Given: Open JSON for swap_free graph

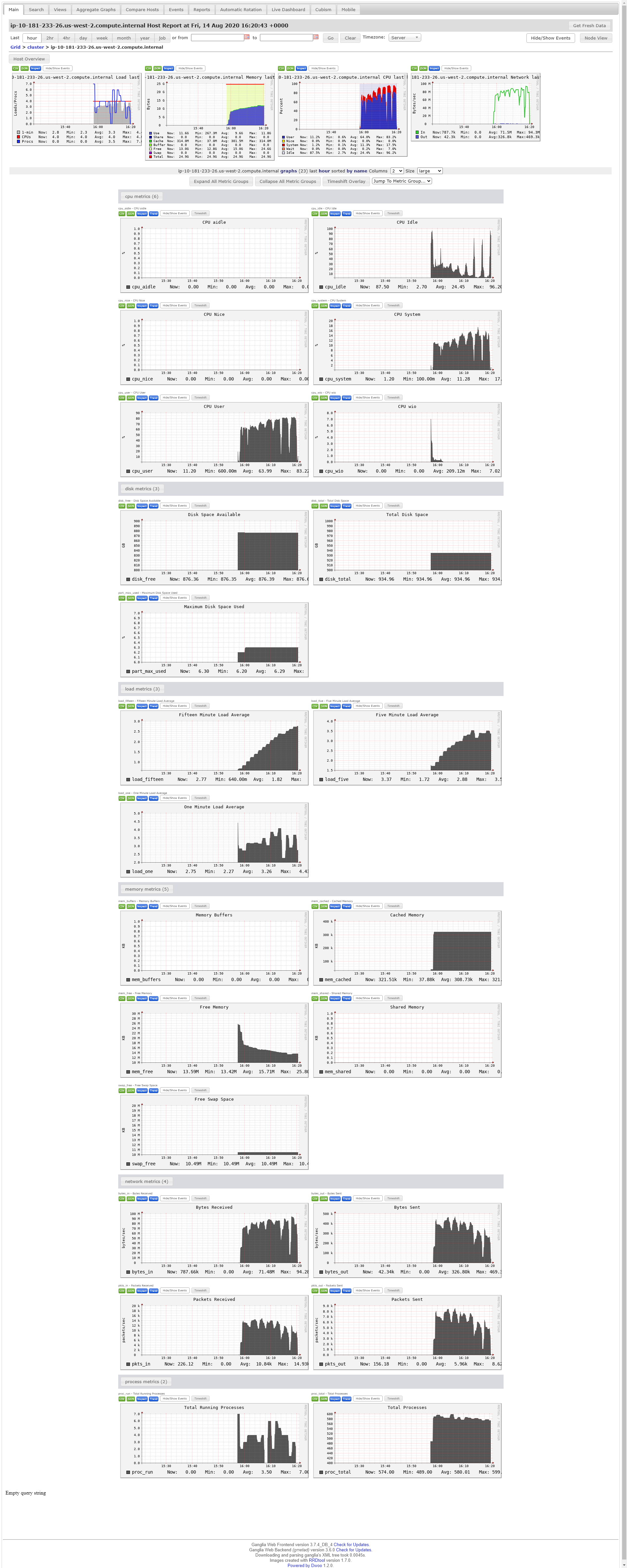Looking at the screenshot, I should click(131, 1090).
